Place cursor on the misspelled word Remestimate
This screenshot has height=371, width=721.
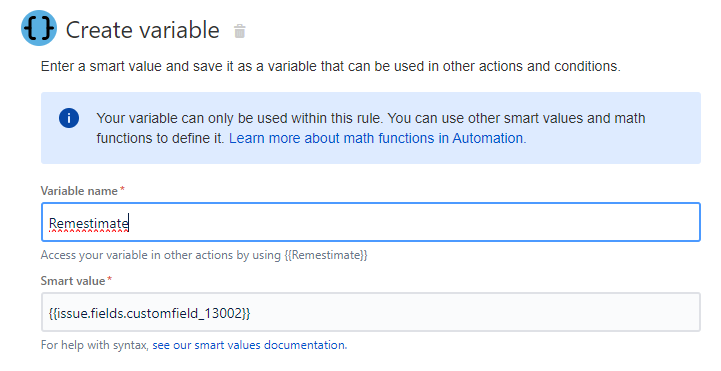(x=88, y=223)
